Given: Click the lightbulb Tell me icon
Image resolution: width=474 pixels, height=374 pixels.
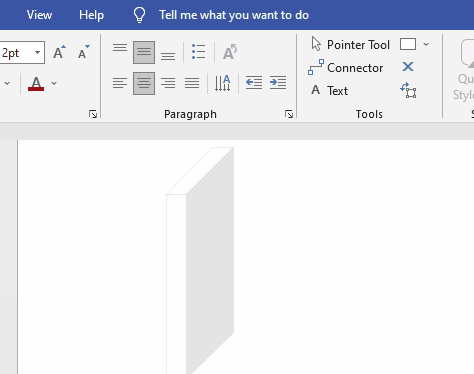Looking at the screenshot, I should (139, 15).
